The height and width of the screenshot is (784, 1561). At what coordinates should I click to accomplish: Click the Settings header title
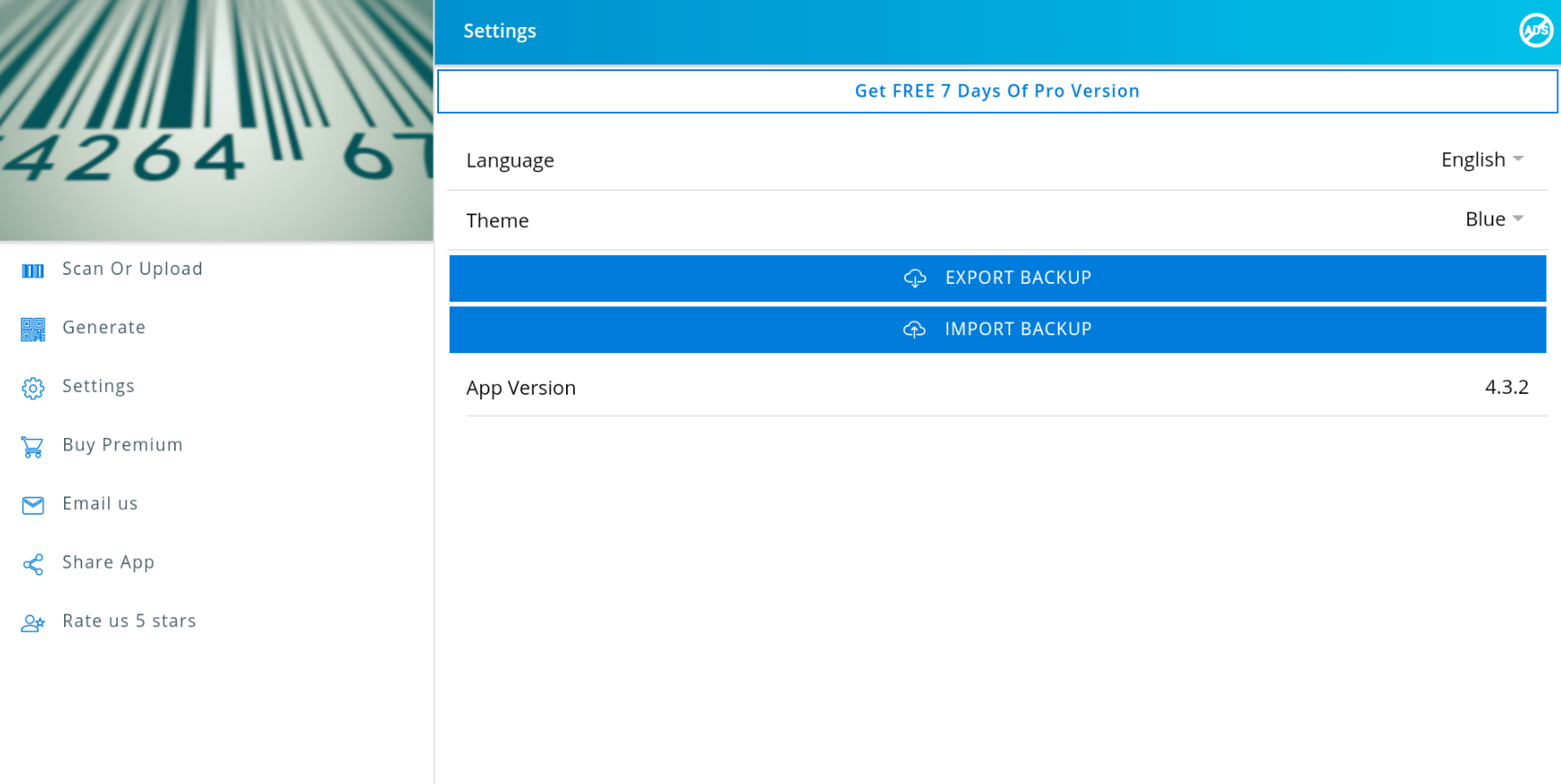[x=500, y=31]
